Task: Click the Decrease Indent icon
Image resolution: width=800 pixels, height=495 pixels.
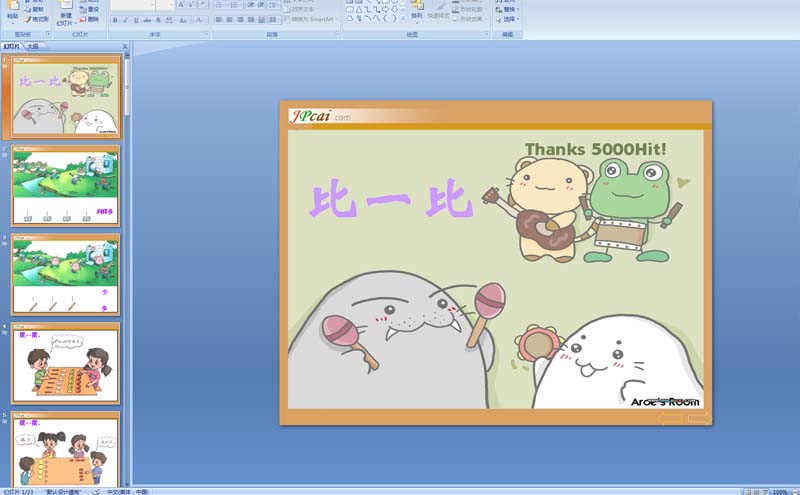Action: tap(251, 5)
